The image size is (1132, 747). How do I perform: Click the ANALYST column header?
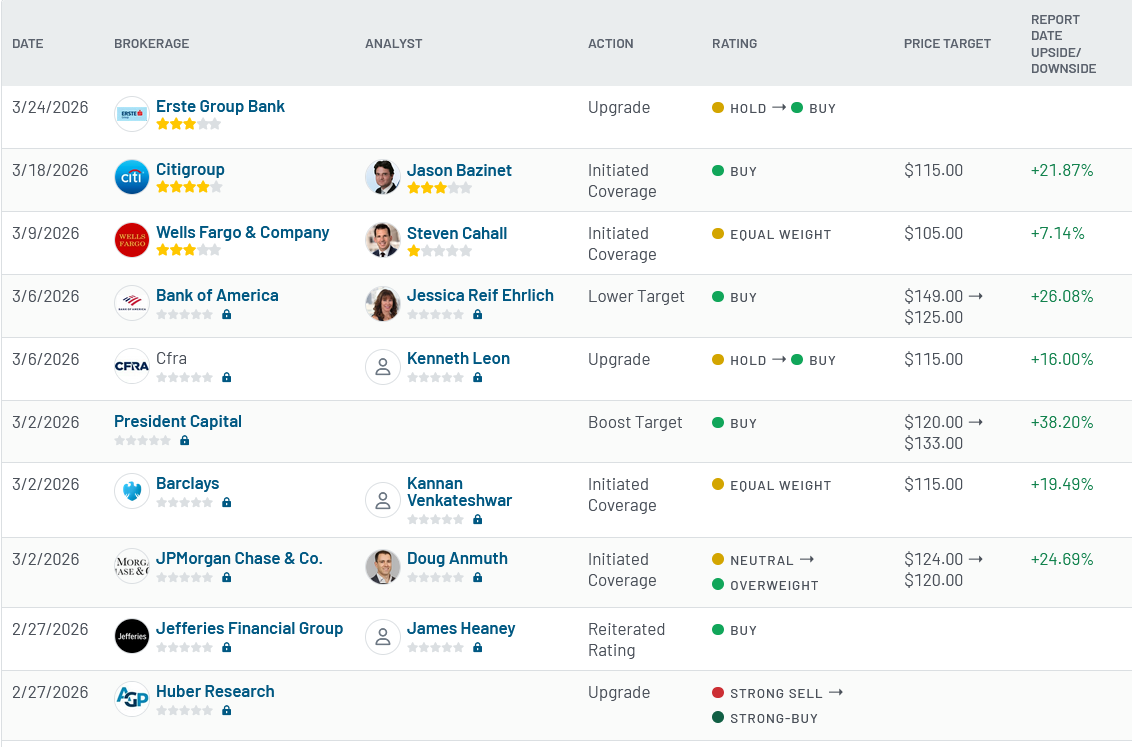393,43
